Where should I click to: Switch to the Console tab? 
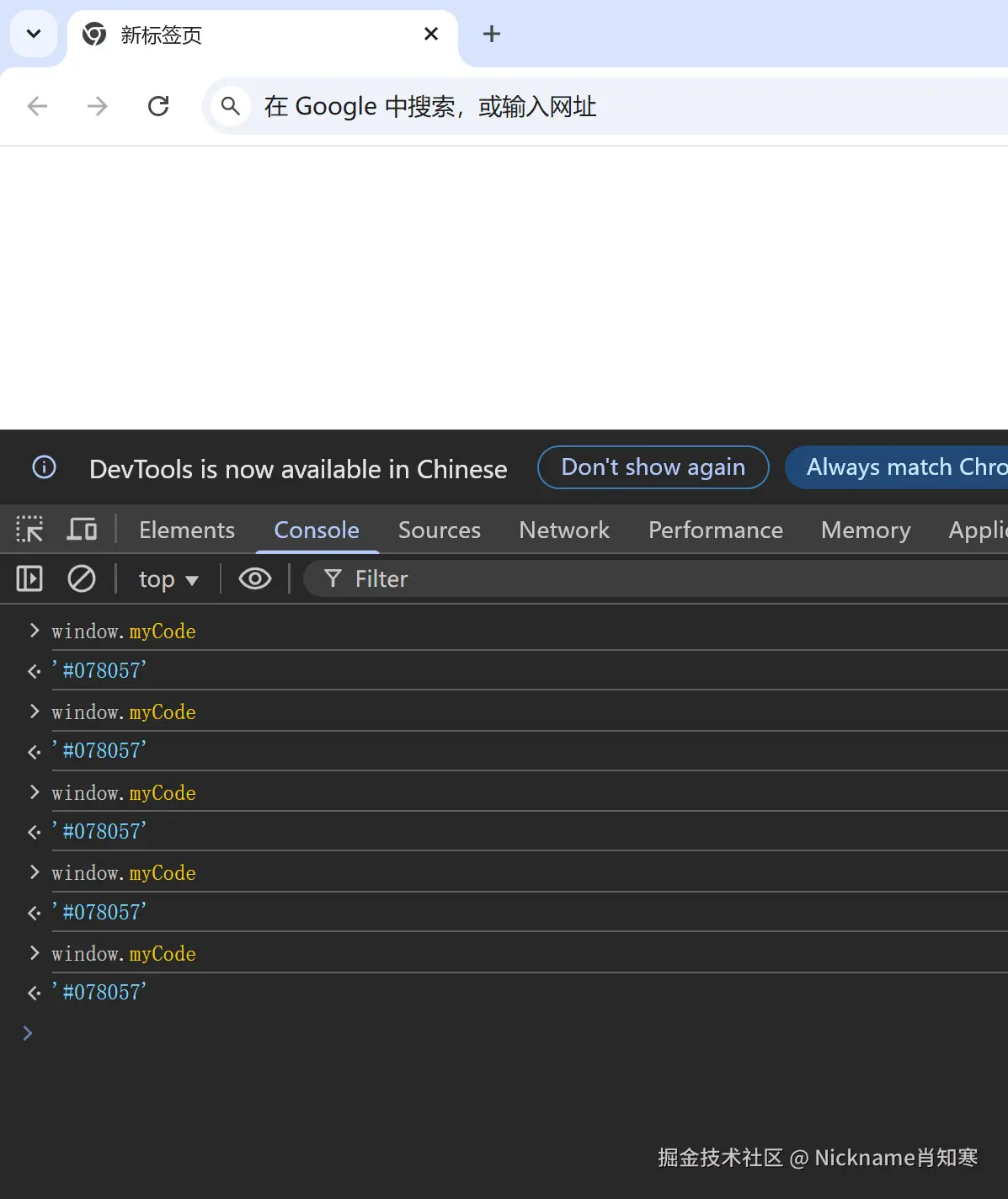pyautogui.click(x=317, y=530)
